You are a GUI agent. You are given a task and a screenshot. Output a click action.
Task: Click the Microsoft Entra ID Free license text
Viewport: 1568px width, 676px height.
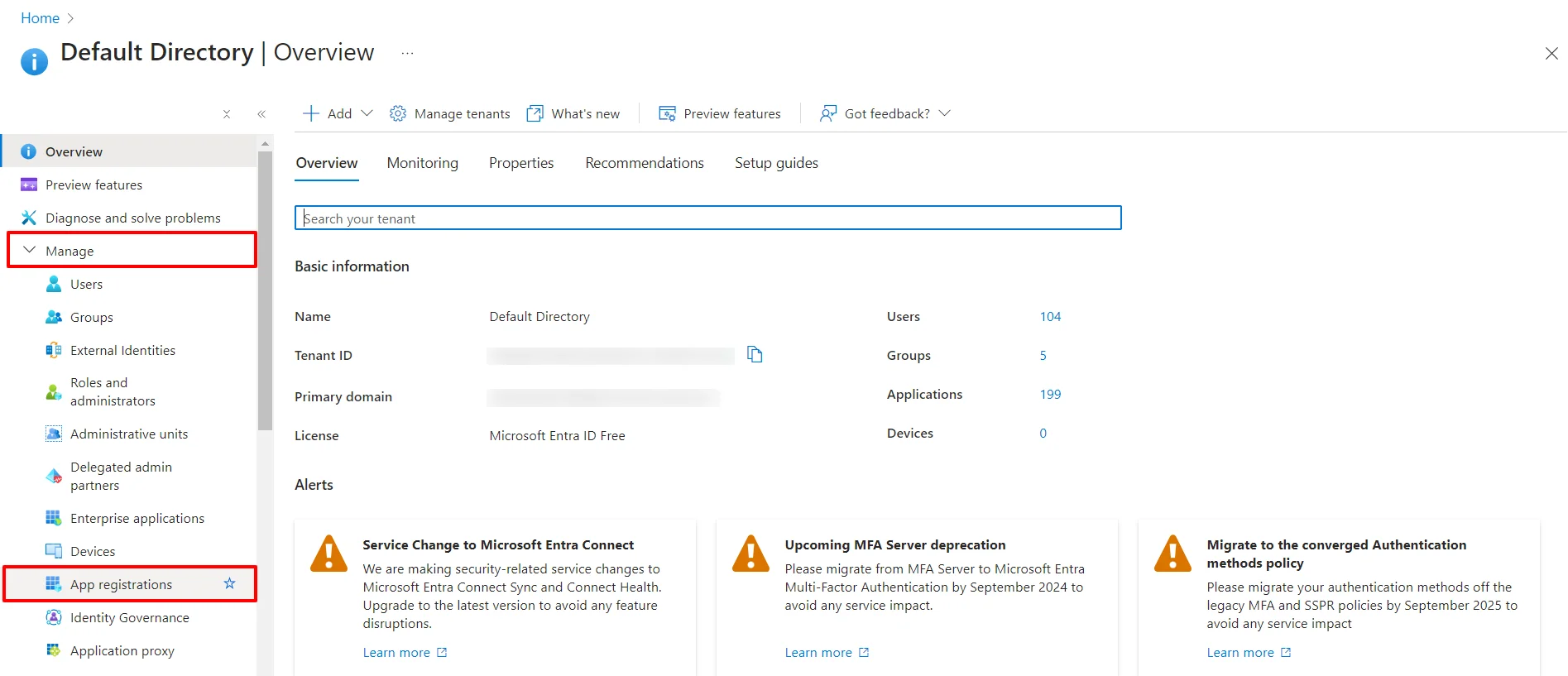pos(557,435)
